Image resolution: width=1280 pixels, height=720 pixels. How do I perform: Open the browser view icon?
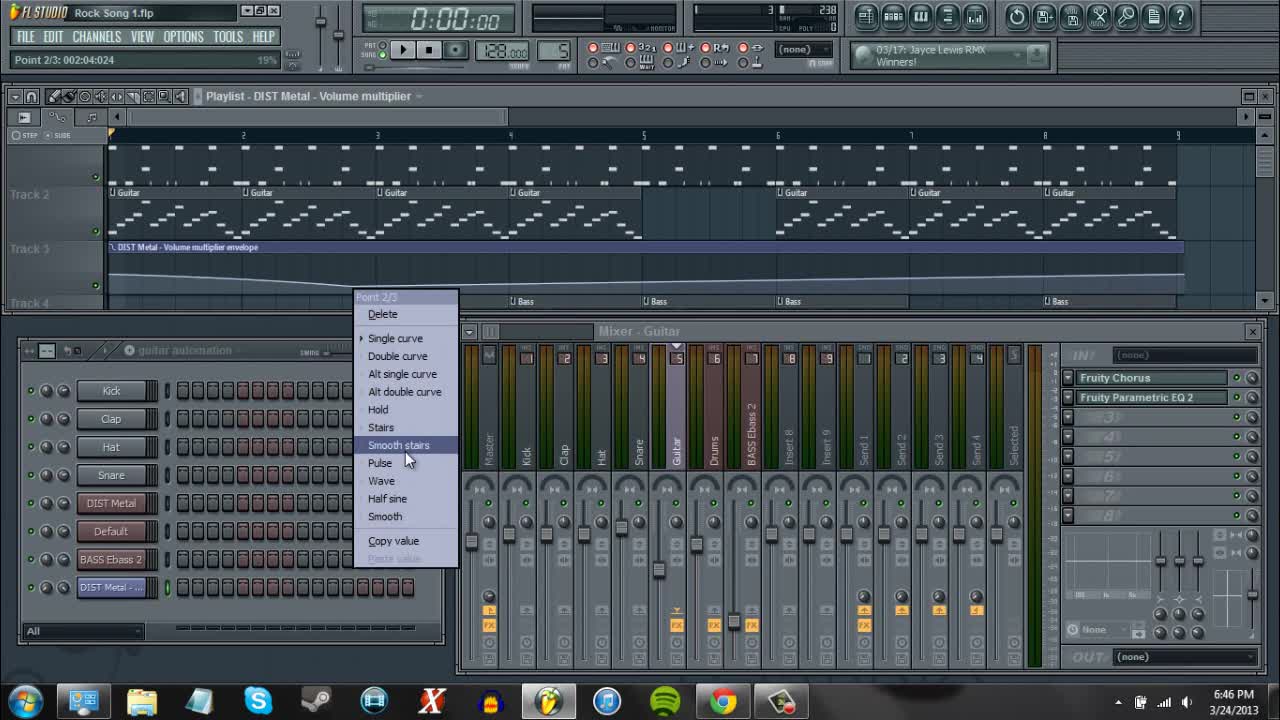pyautogui.click(x=947, y=16)
